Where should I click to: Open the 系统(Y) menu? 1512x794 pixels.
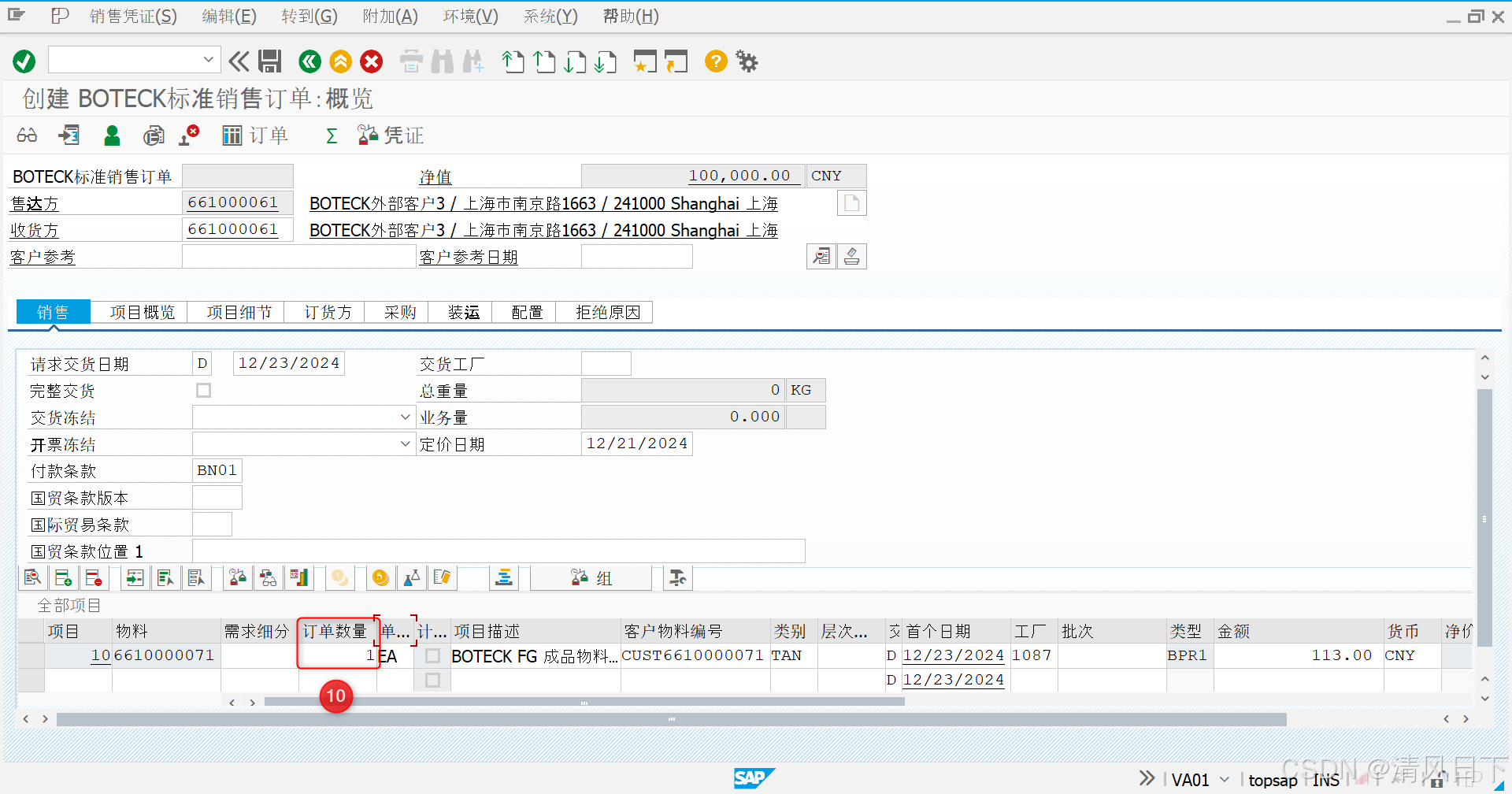coord(551,17)
